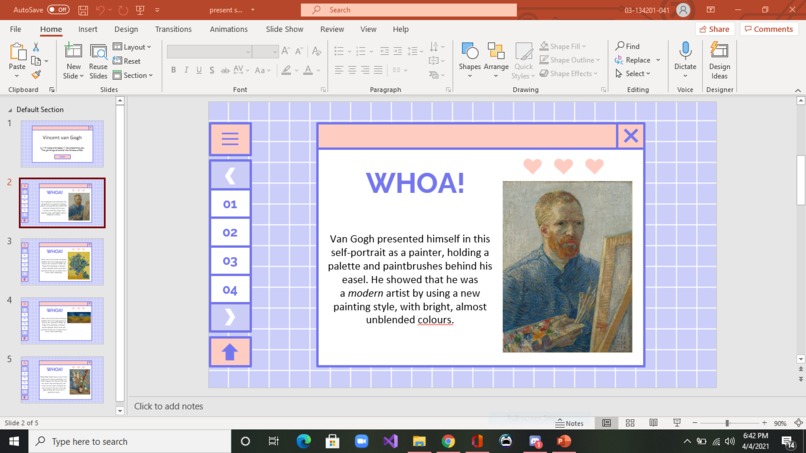Toggle Italic formatting
The image size is (806, 453).
click(186, 70)
